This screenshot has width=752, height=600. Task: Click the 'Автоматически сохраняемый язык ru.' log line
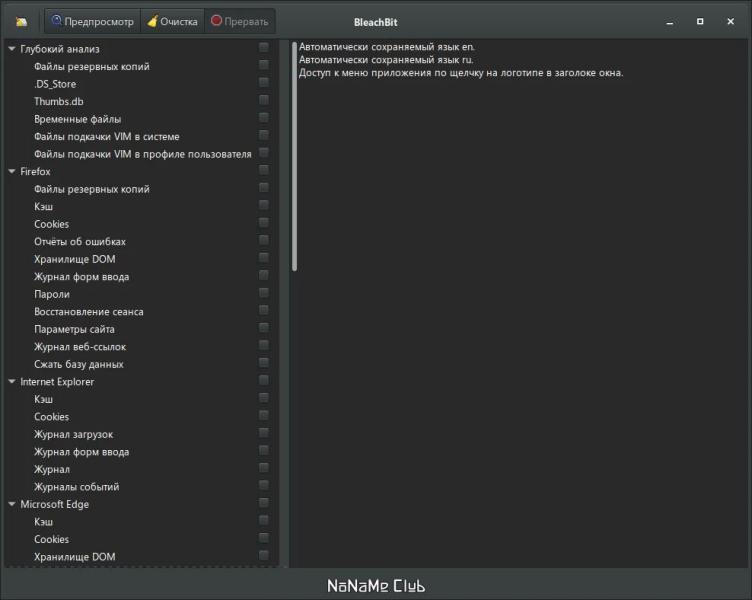click(386, 60)
